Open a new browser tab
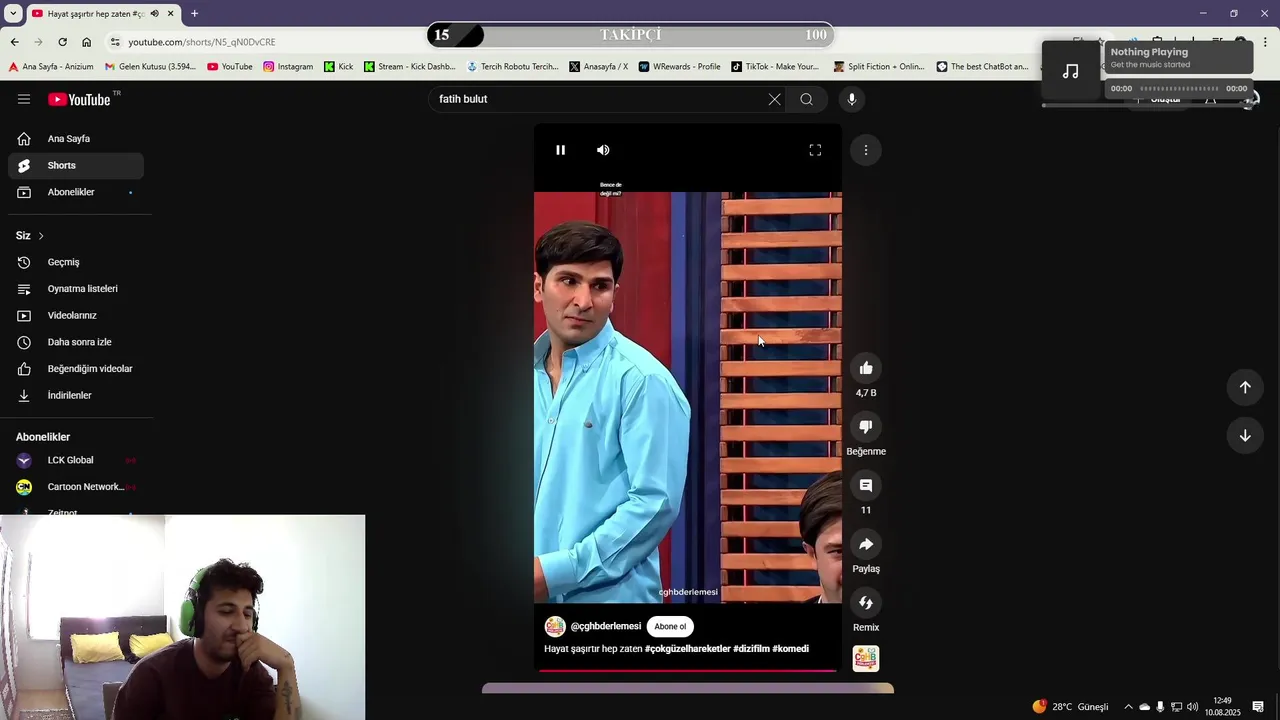This screenshot has width=1280, height=720. pos(194,14)
